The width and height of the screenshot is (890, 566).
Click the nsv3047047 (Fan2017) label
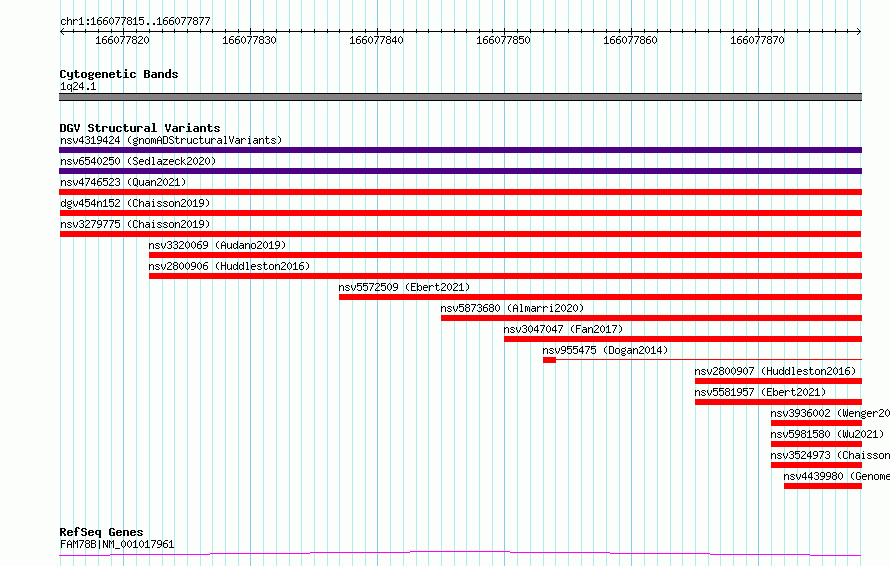tap(563, 329)
